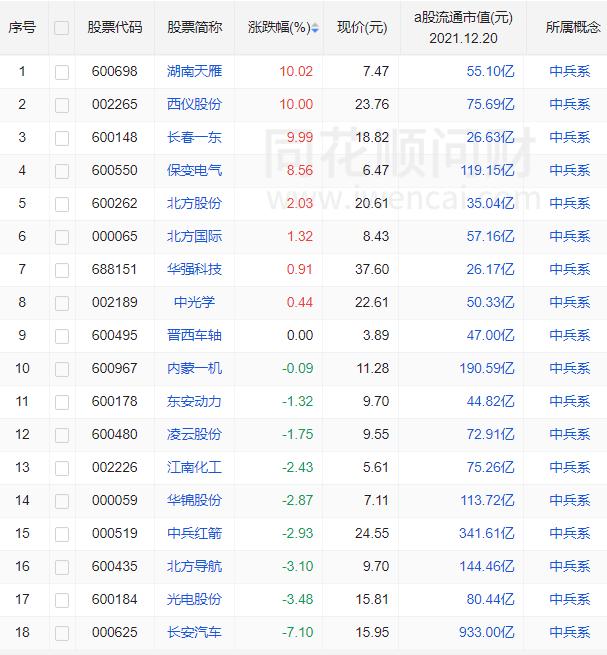Open stock link 凌云股份
Viewport: 607px width, 655px height.
194,434
